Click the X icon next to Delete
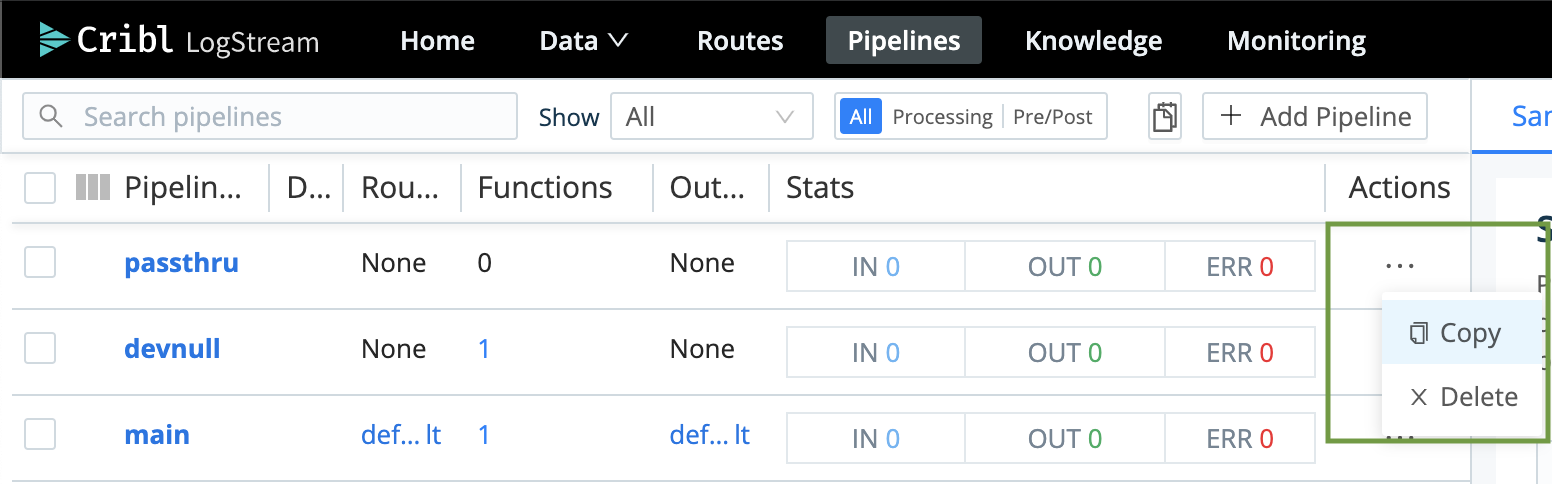1552x484 pixels. pos(1418,397)
